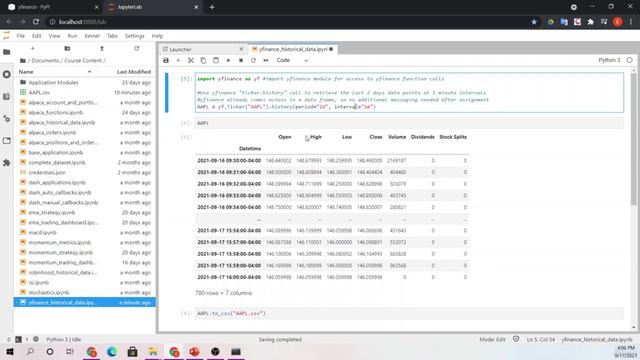Click into the import yfinance code cell
This screenshot has width=640, height=360.
coord(409,93)
